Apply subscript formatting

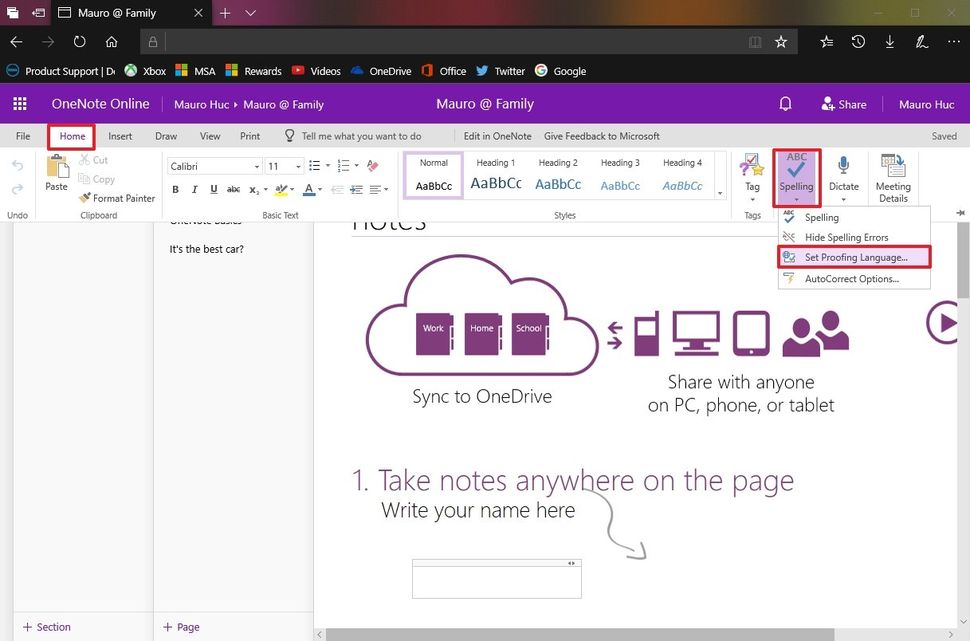pyautogui.click(x=252, y=189)
